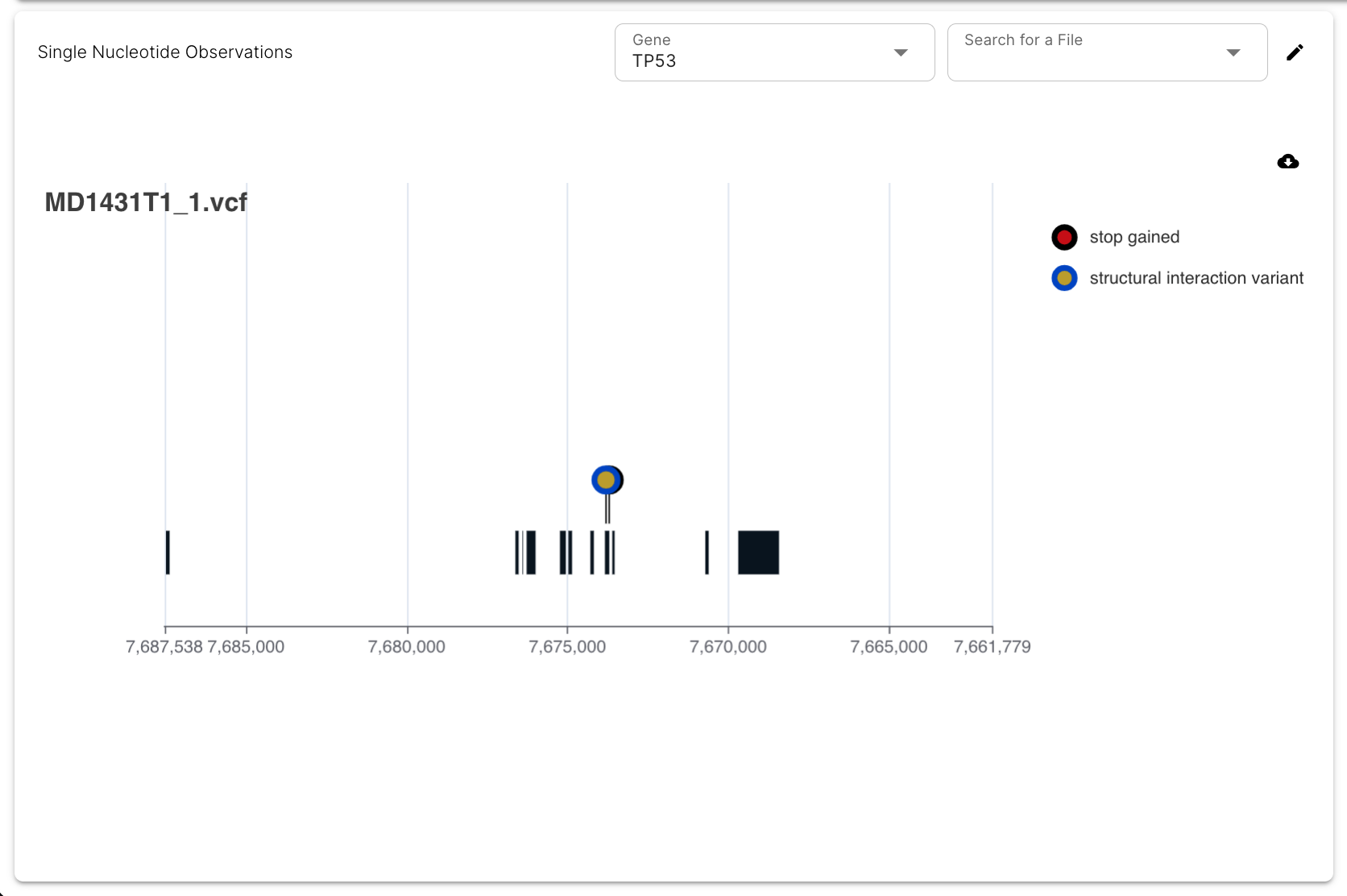Click the 7,675,000 axis label
Screen dimensions: 1347x896
(567, 647)
